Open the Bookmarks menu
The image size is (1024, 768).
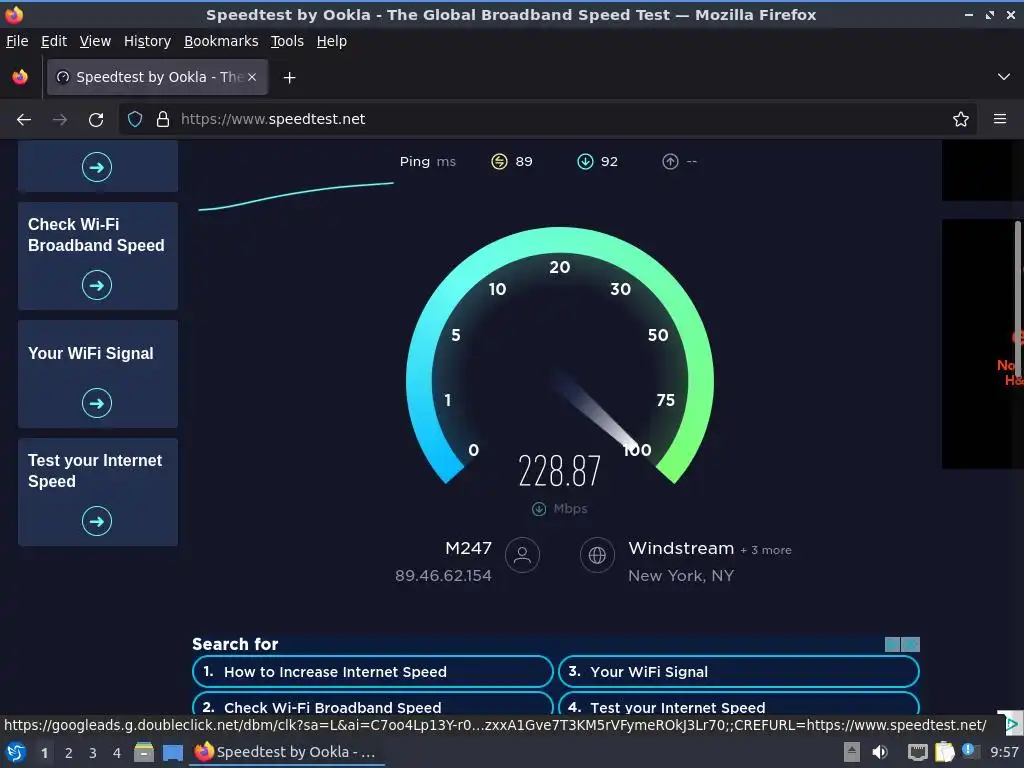click(221, 41)
